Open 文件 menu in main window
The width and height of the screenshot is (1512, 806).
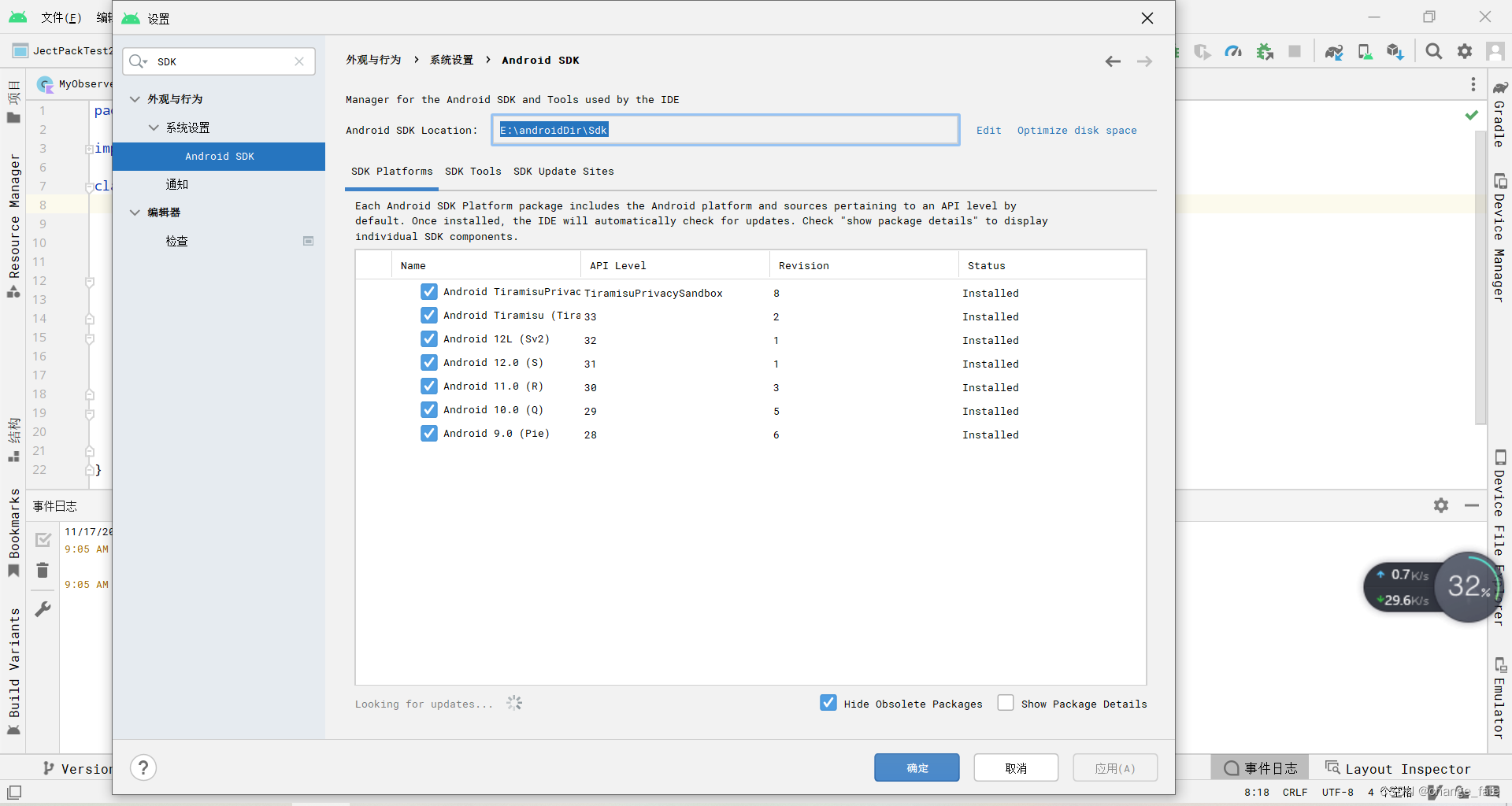point(61,17)
